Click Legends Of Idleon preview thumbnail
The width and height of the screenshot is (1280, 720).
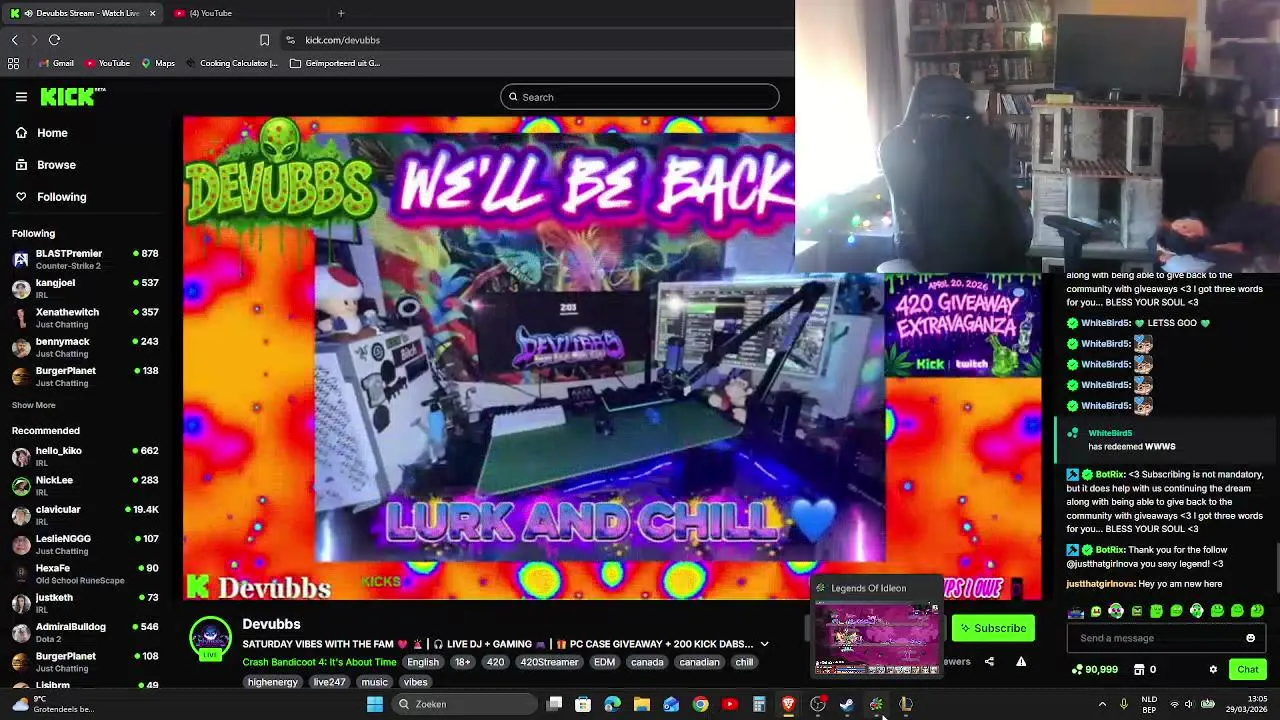point(877,638)
